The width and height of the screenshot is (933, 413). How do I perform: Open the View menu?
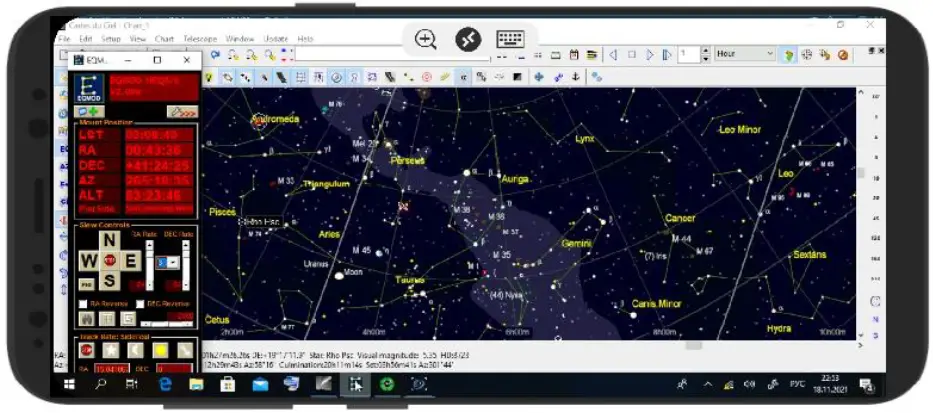pos(137,39)
